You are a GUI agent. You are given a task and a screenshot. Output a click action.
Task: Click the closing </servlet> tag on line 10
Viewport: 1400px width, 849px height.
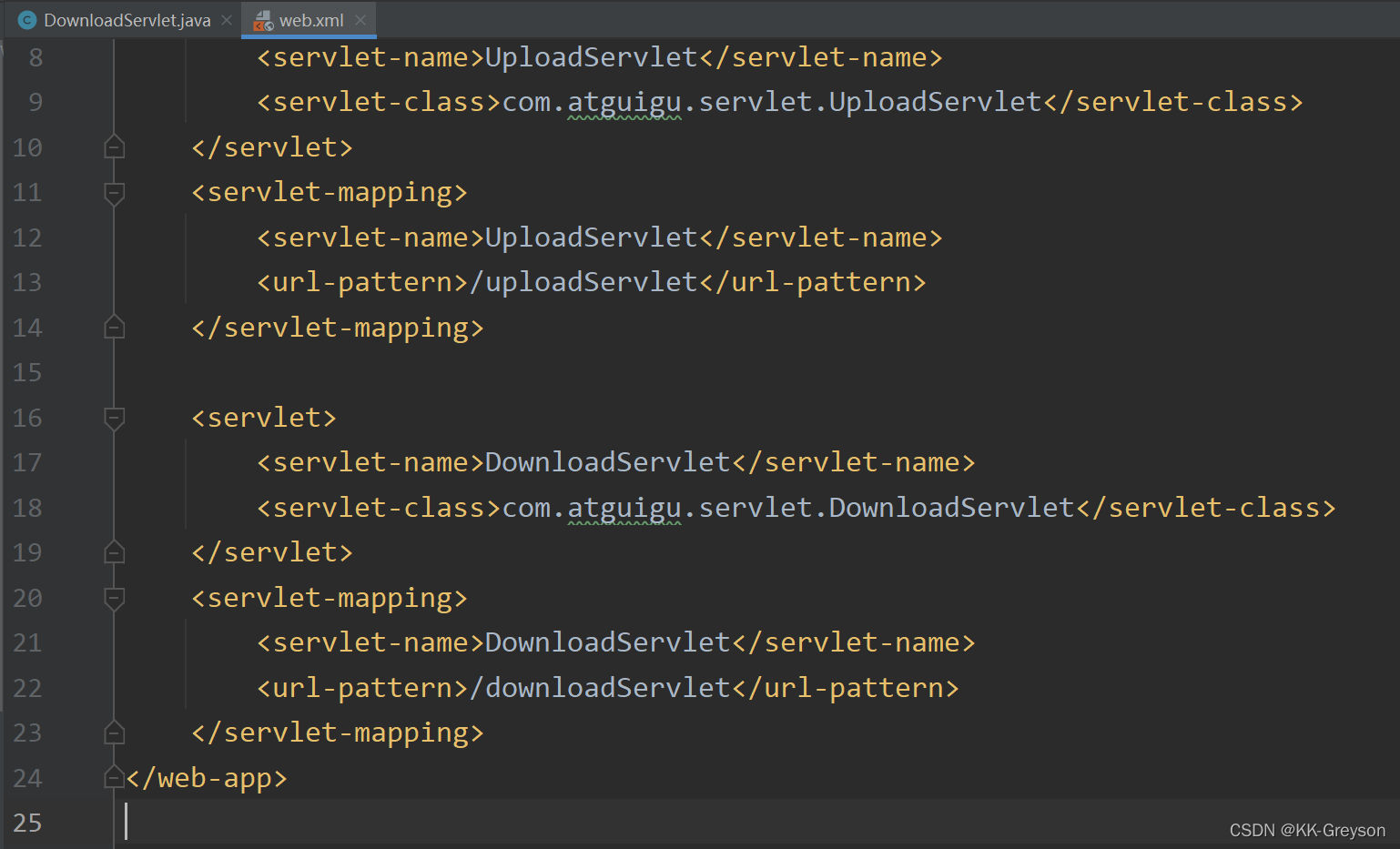(272, 147)
